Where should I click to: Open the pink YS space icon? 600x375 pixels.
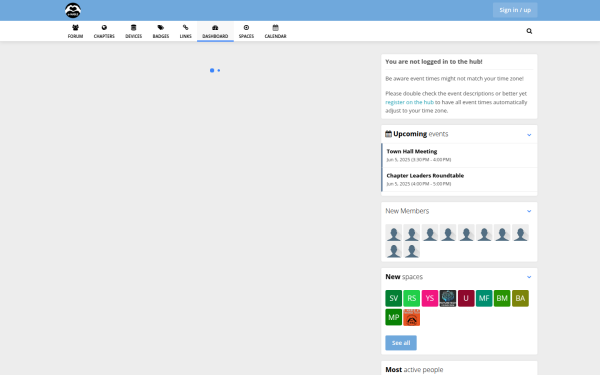(430, 298)
